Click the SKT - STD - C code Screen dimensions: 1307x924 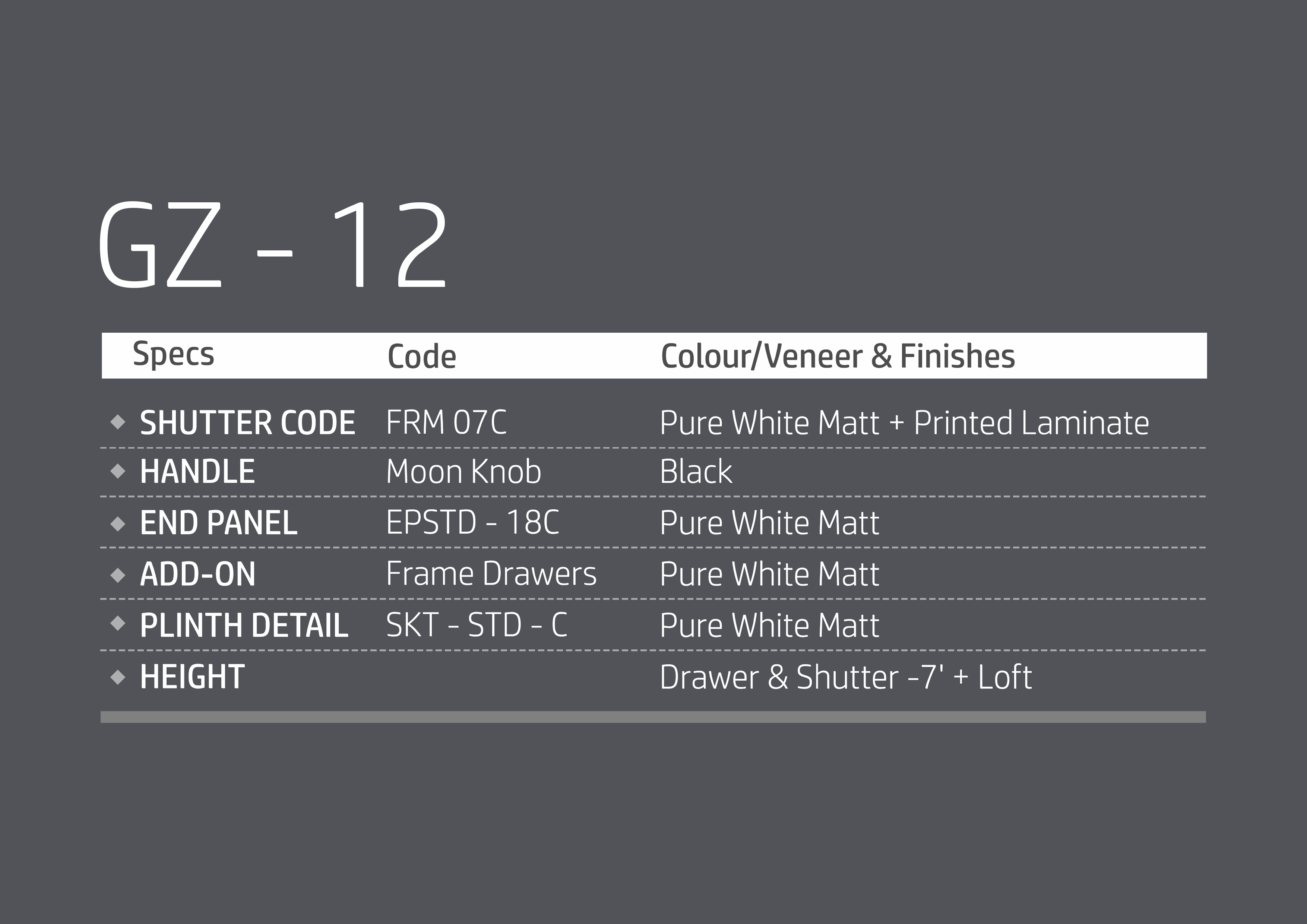(x=477, y=625)
